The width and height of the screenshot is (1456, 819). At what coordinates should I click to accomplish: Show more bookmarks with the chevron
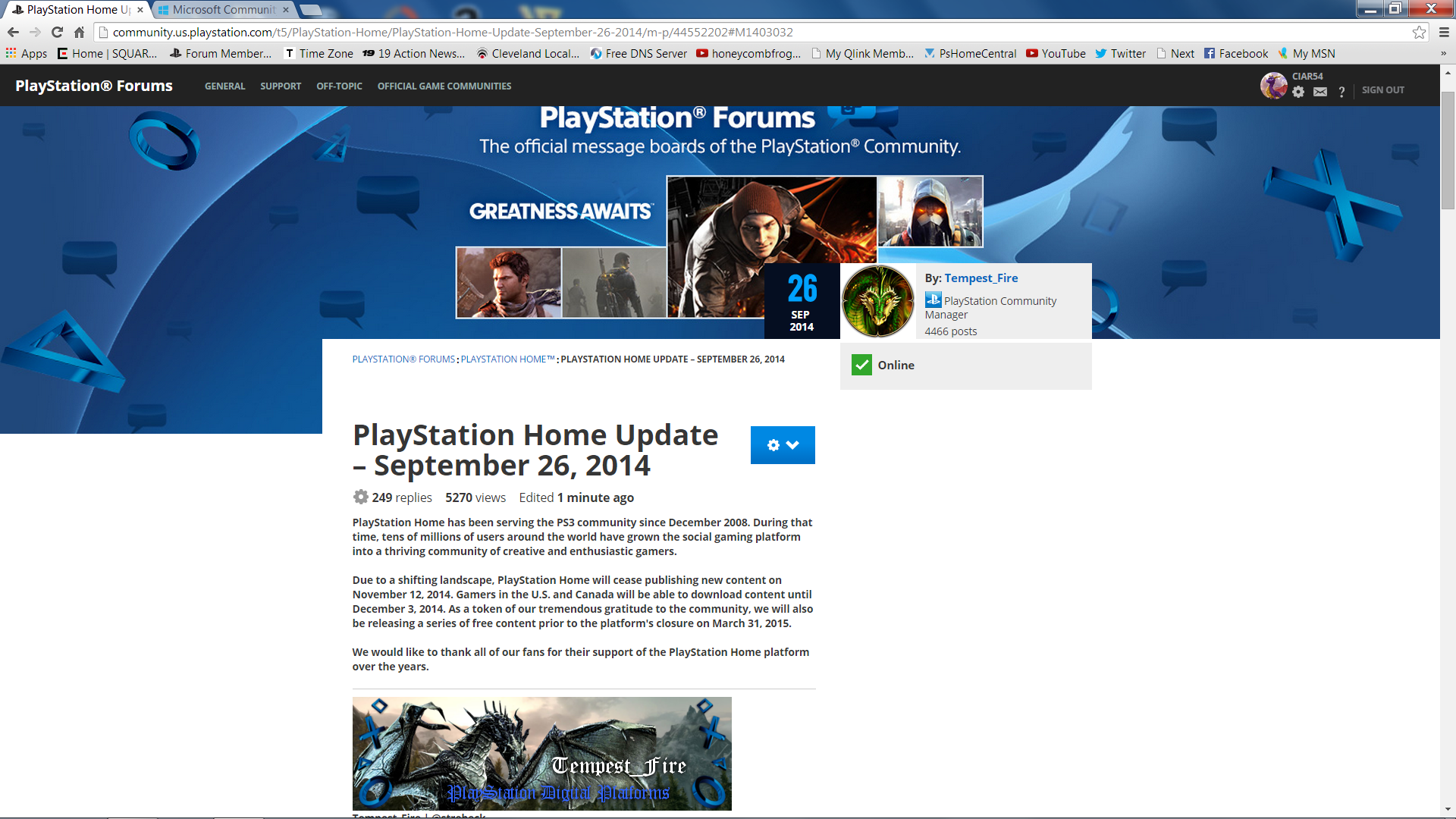tap(1443, 53)
